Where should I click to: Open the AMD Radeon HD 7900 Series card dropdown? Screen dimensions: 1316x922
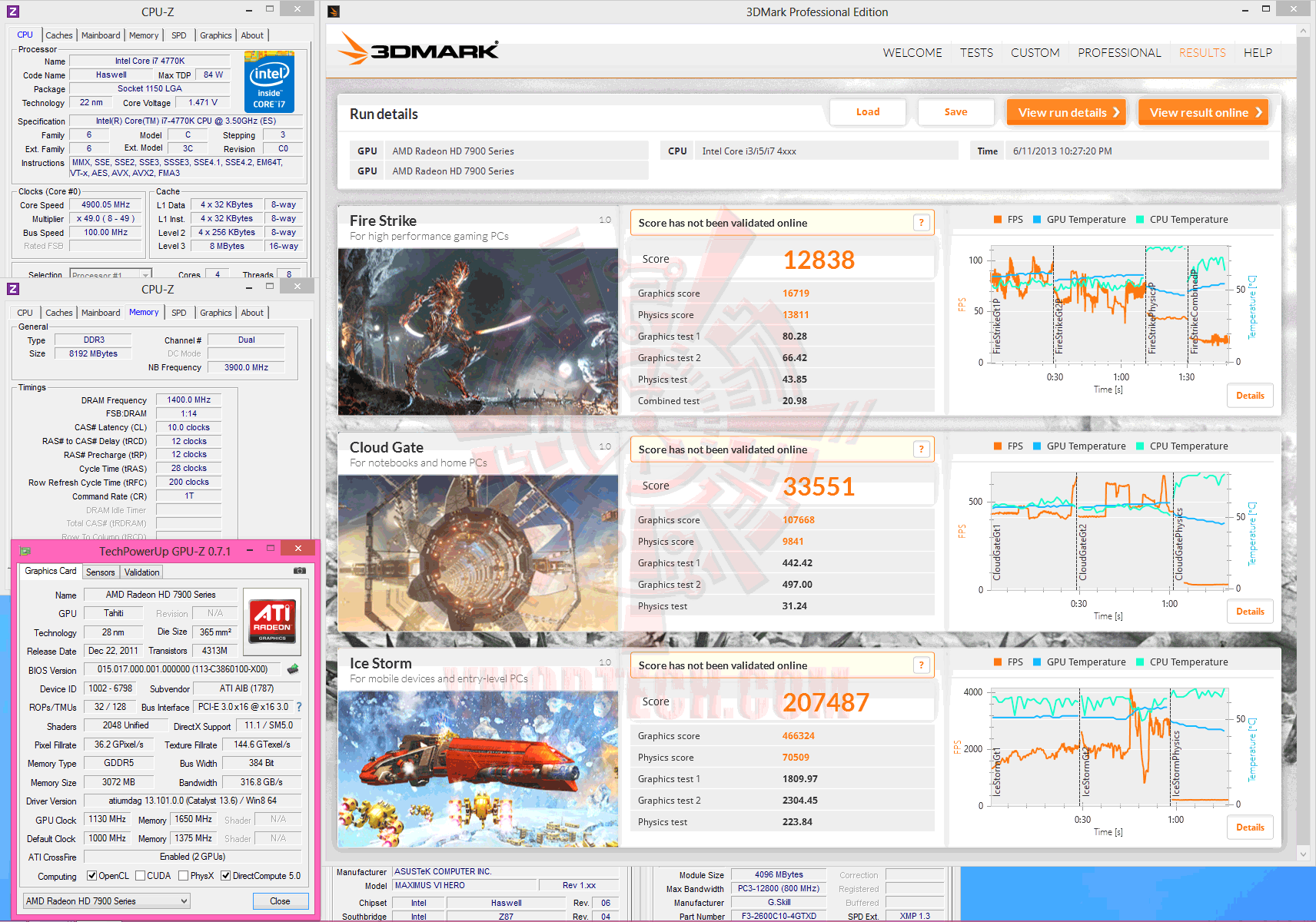(107, 900)
